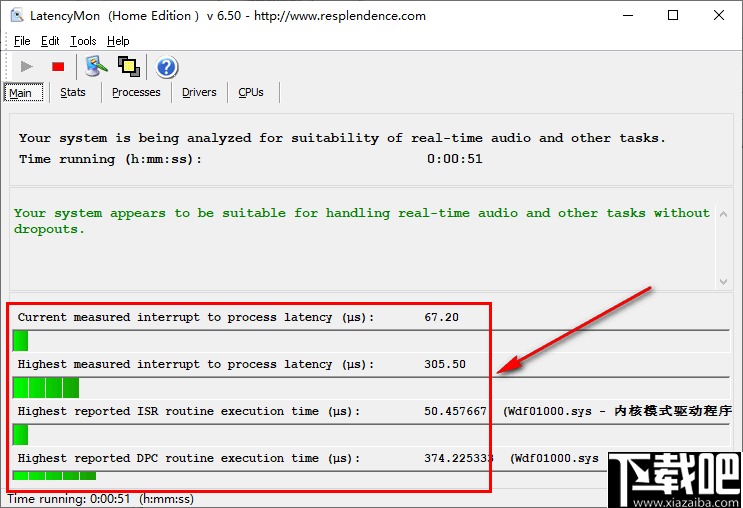Open the Tools menu
Image resolution: width=743 pixels, height=508 pixels.
(83, 41)
